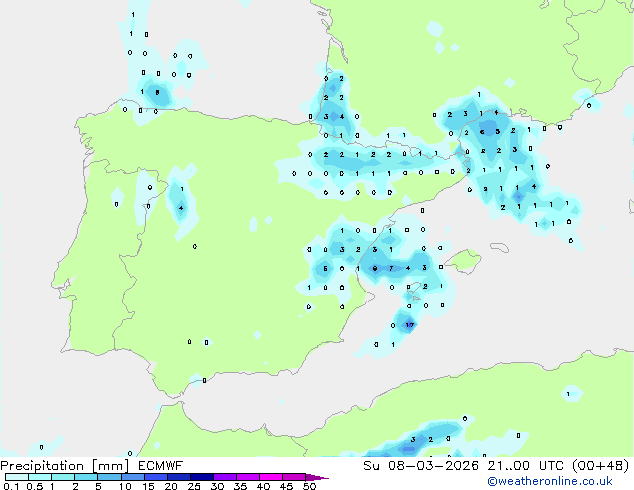Screen dimensions: 634x490
Task: Click the '10' legend scale label
Action: tap(125, 486)
